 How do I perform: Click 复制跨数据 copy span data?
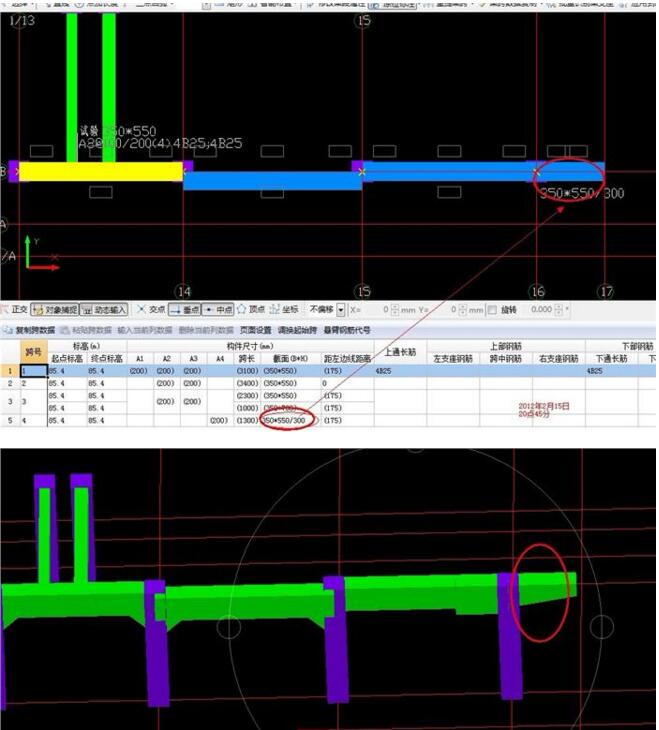coord(34,330)
